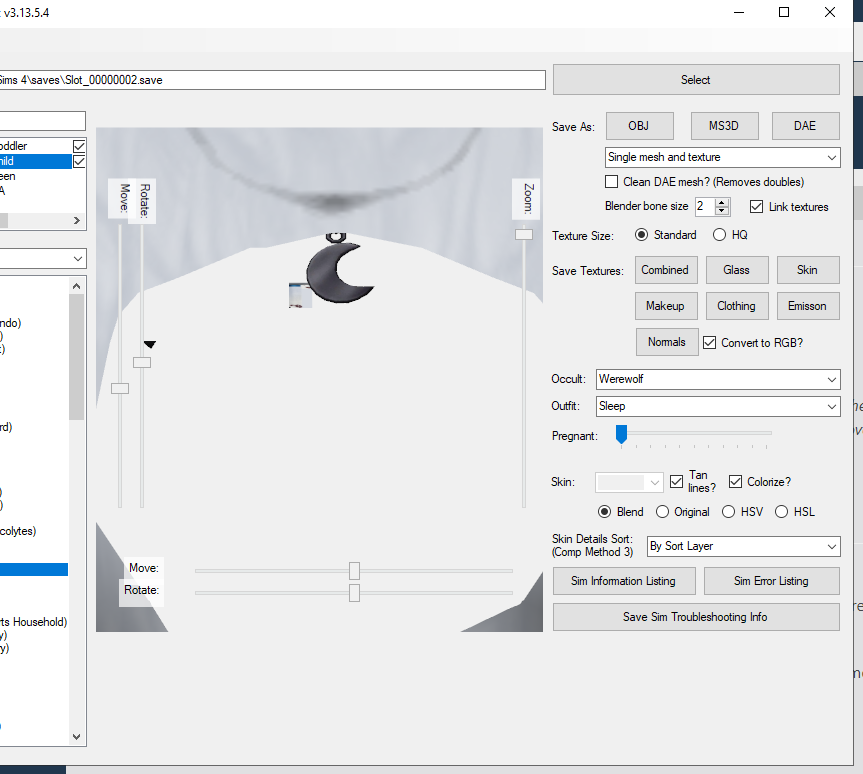
Task: Toggle the Tan lines checkbox
Action: click(x=676, y=481)
